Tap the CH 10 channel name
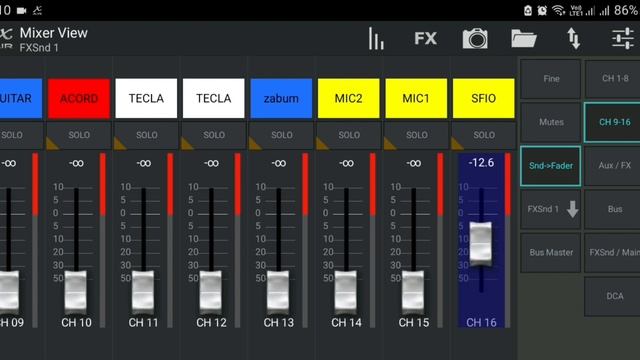 pos(76,322)
